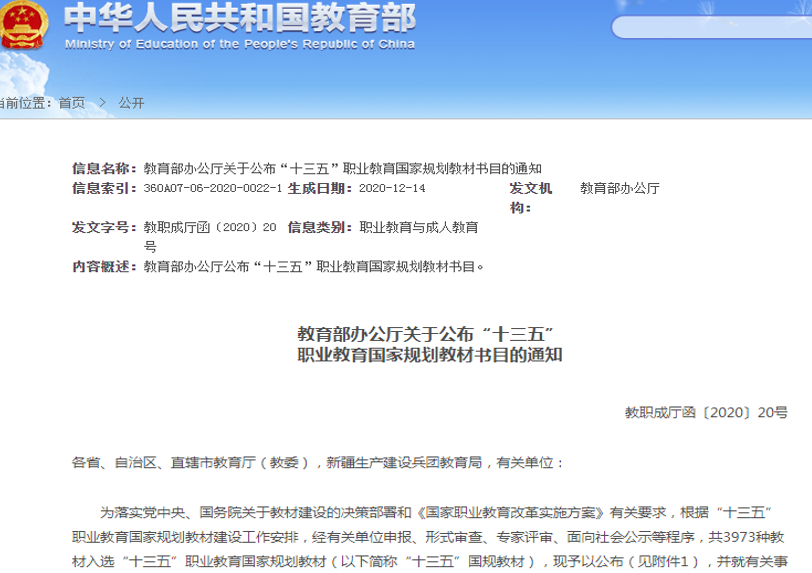Click the 信息名称 field label

point(106,168)
